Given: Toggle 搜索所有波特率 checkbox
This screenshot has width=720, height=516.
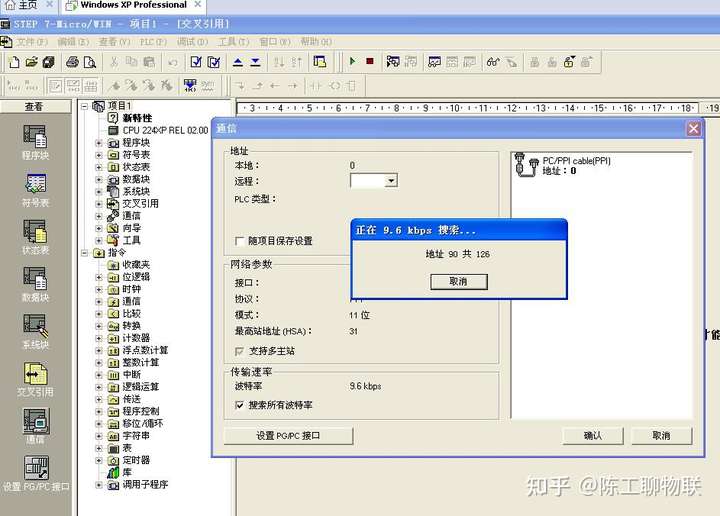Looking at the screenshot, I should pyautogui.click(x=239, y=405).
